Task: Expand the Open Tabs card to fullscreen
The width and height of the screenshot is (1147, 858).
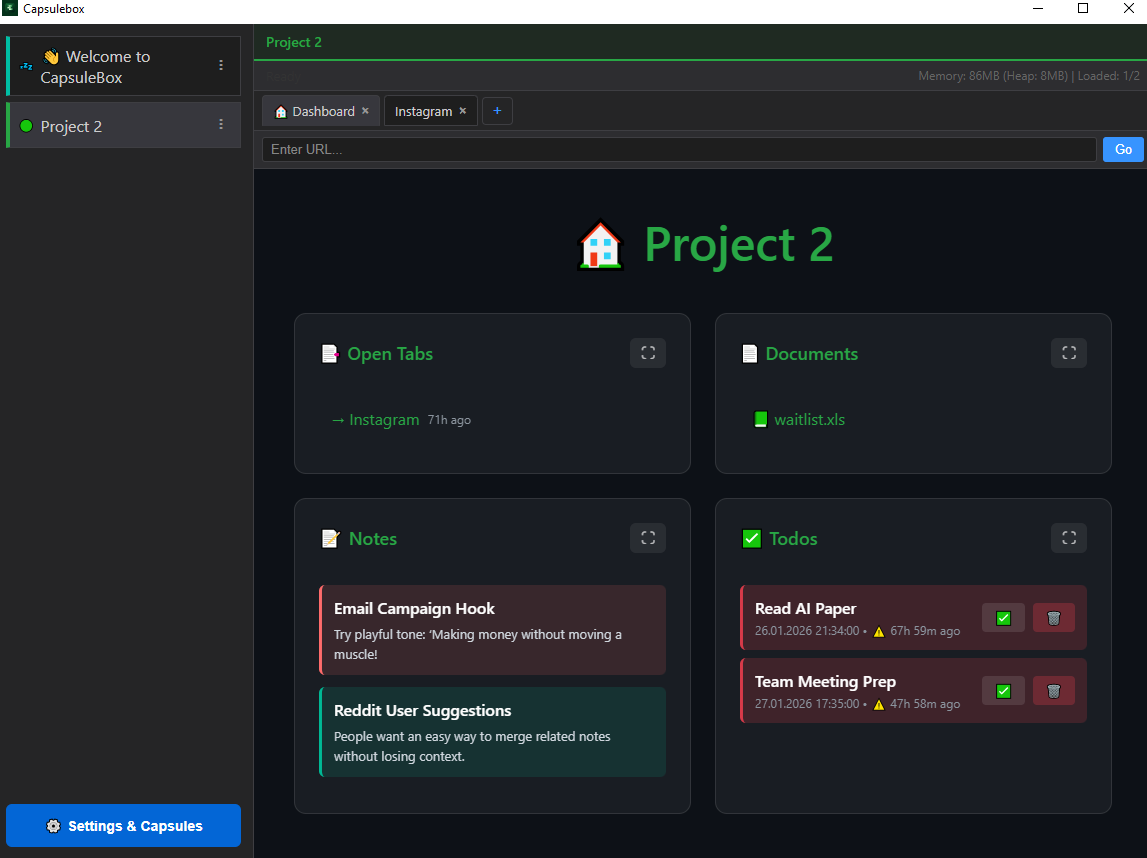Action: 647,353
